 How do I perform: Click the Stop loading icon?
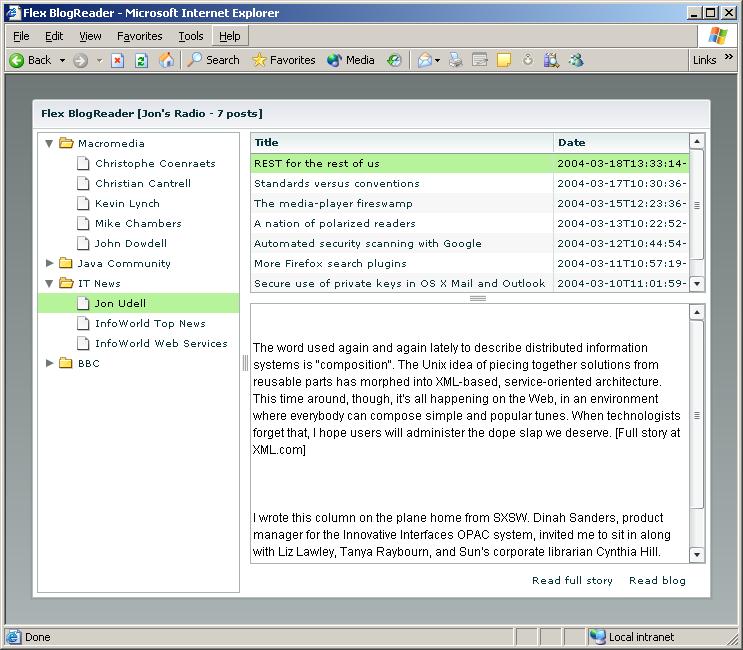(x=118, y=60)
